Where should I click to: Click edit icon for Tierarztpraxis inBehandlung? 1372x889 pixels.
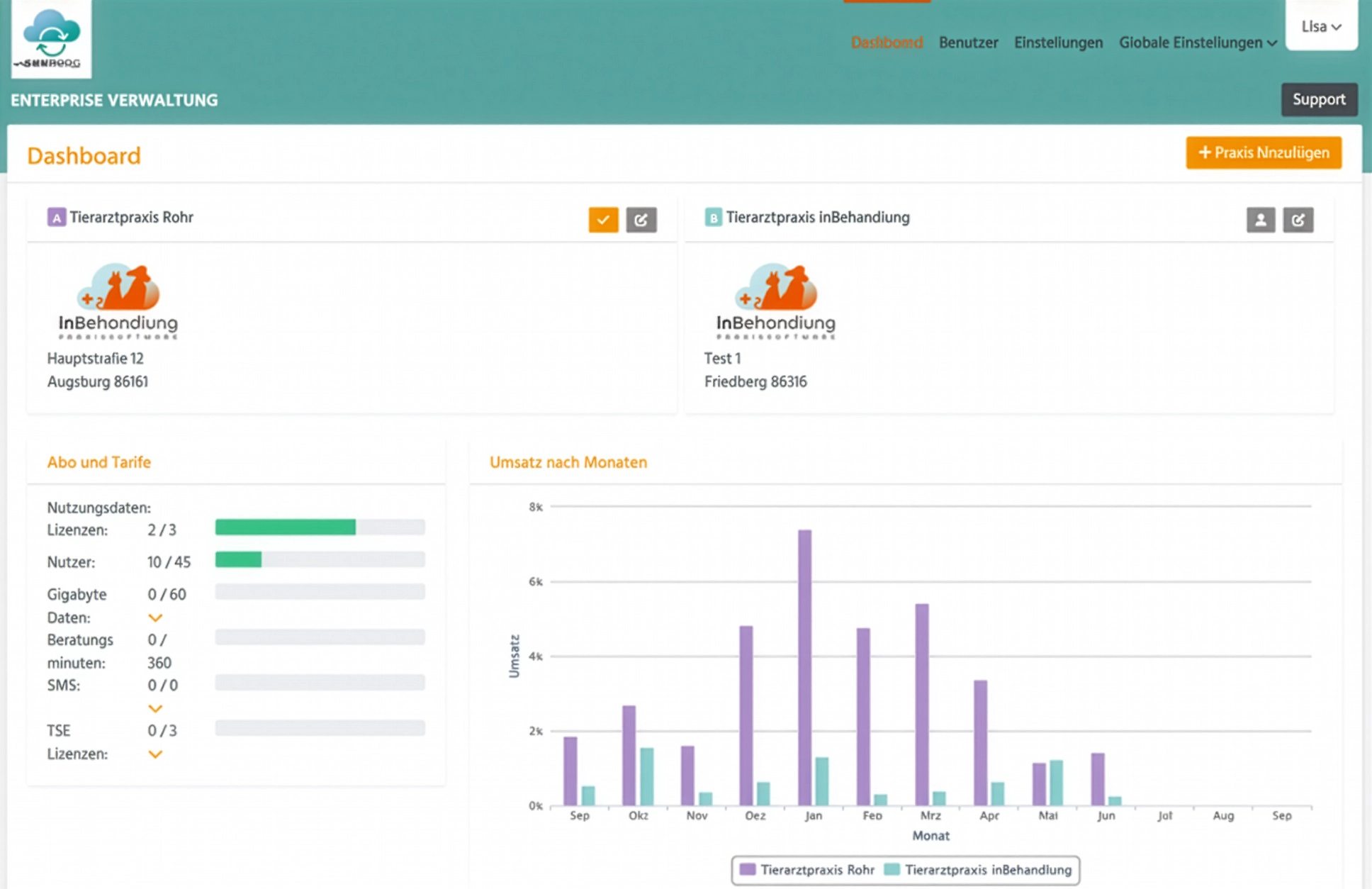coord(1298,220)
